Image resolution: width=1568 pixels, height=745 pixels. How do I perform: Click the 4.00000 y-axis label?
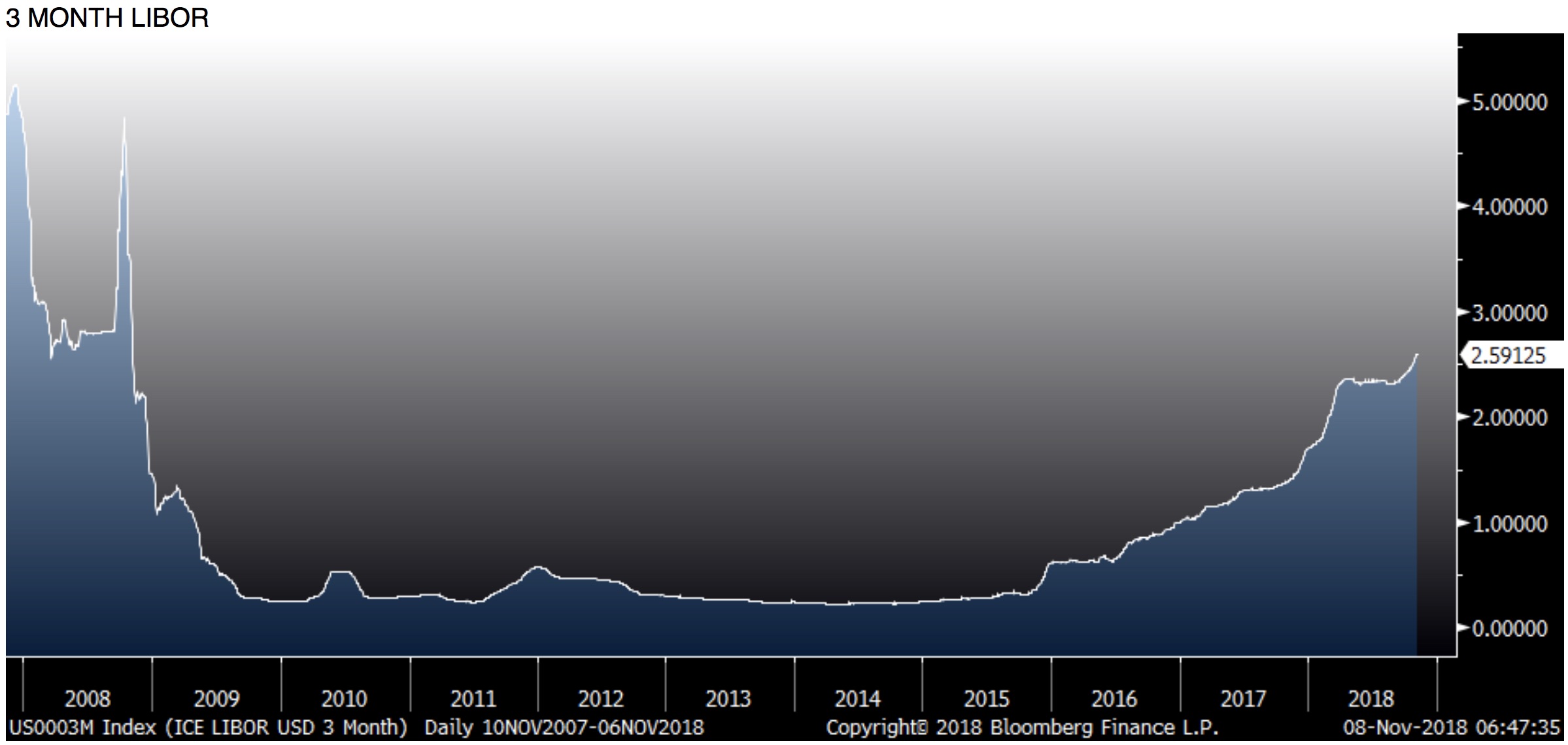tap(1509, 207)
